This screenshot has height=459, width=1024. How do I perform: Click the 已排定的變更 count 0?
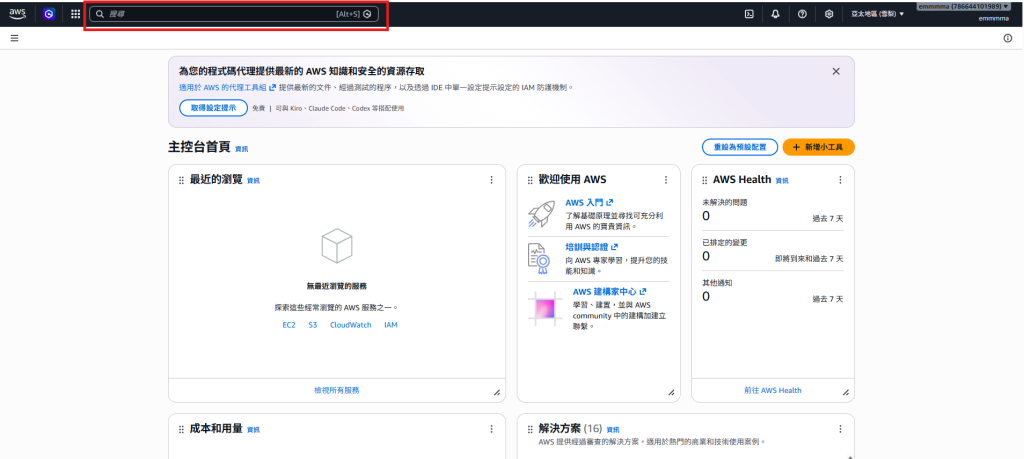706,257
